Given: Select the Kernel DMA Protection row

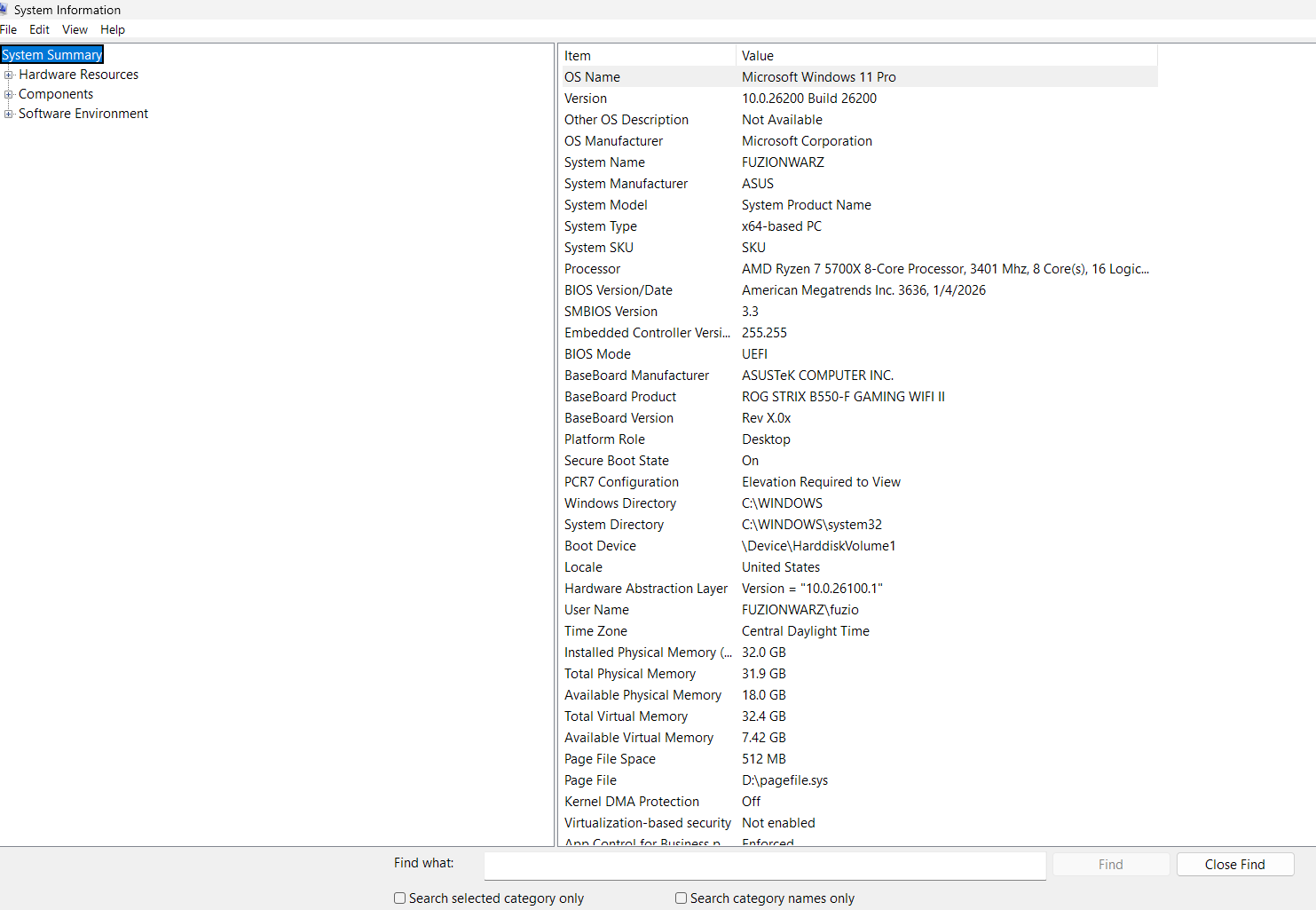Looking at the screenshot, I should (859, 802).
